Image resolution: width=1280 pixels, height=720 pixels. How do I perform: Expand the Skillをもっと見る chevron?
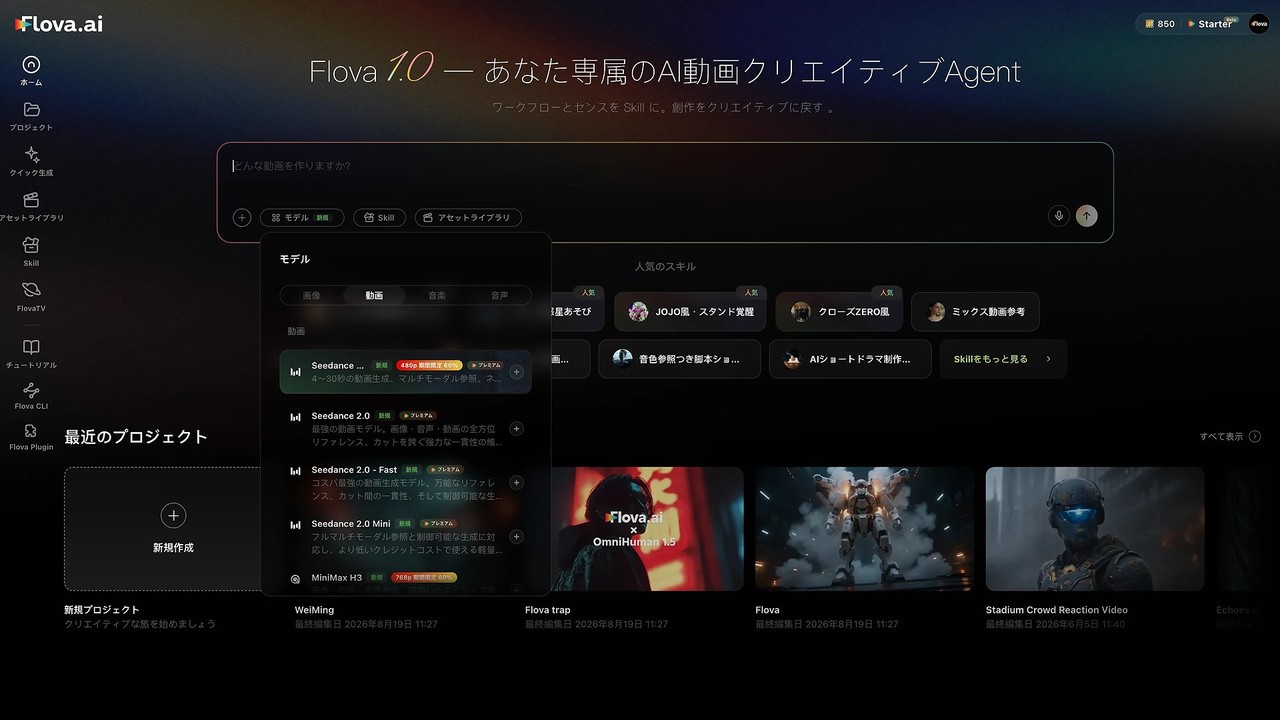tap(1048, 359)
